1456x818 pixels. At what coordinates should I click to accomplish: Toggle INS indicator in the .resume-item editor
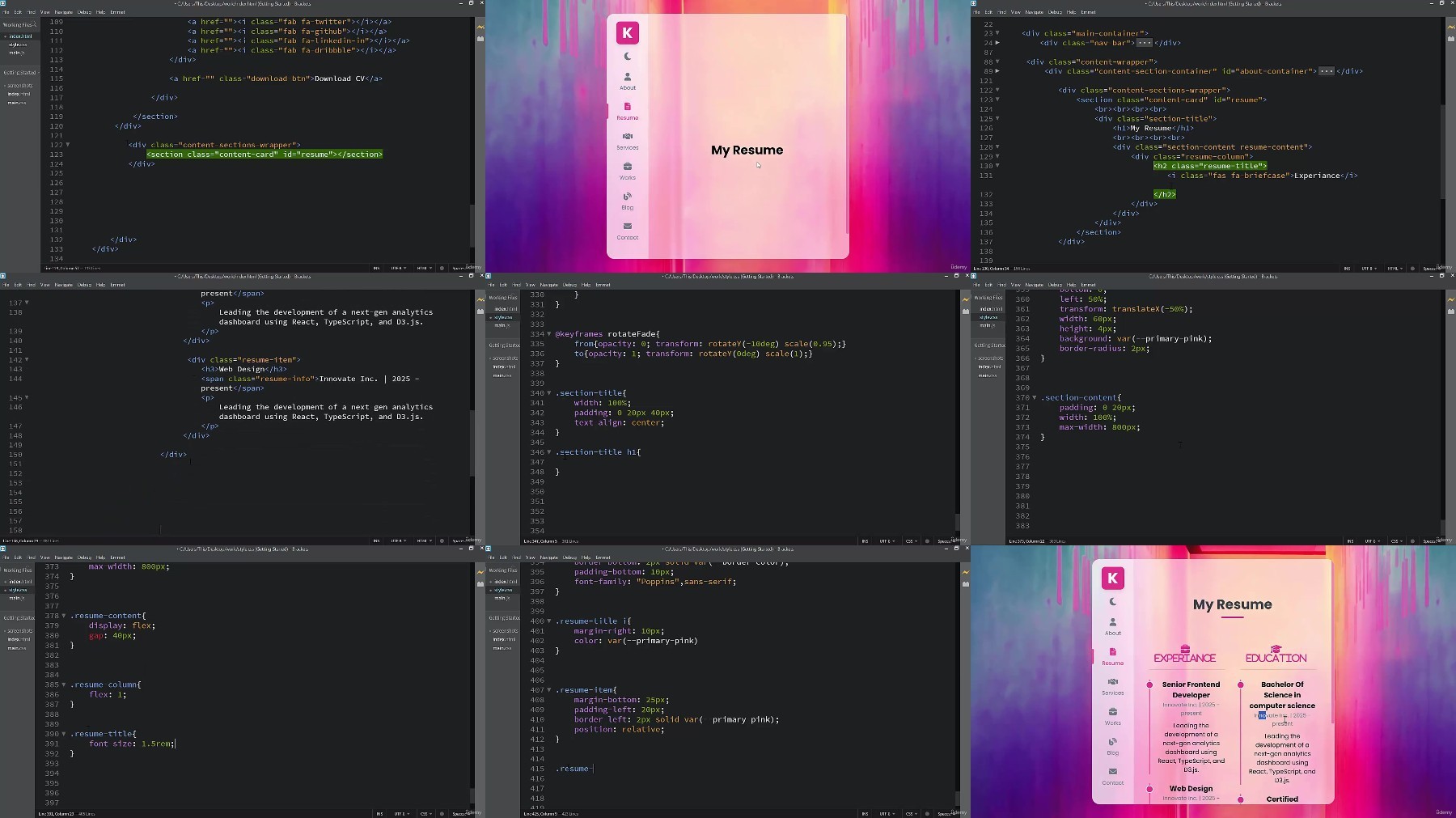(865, 813)
